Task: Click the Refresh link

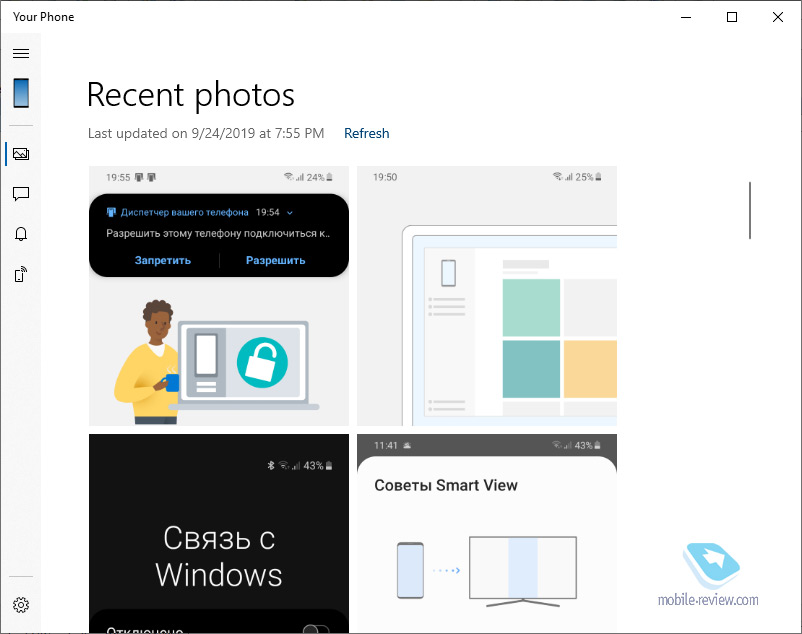Action: [366, 133]
